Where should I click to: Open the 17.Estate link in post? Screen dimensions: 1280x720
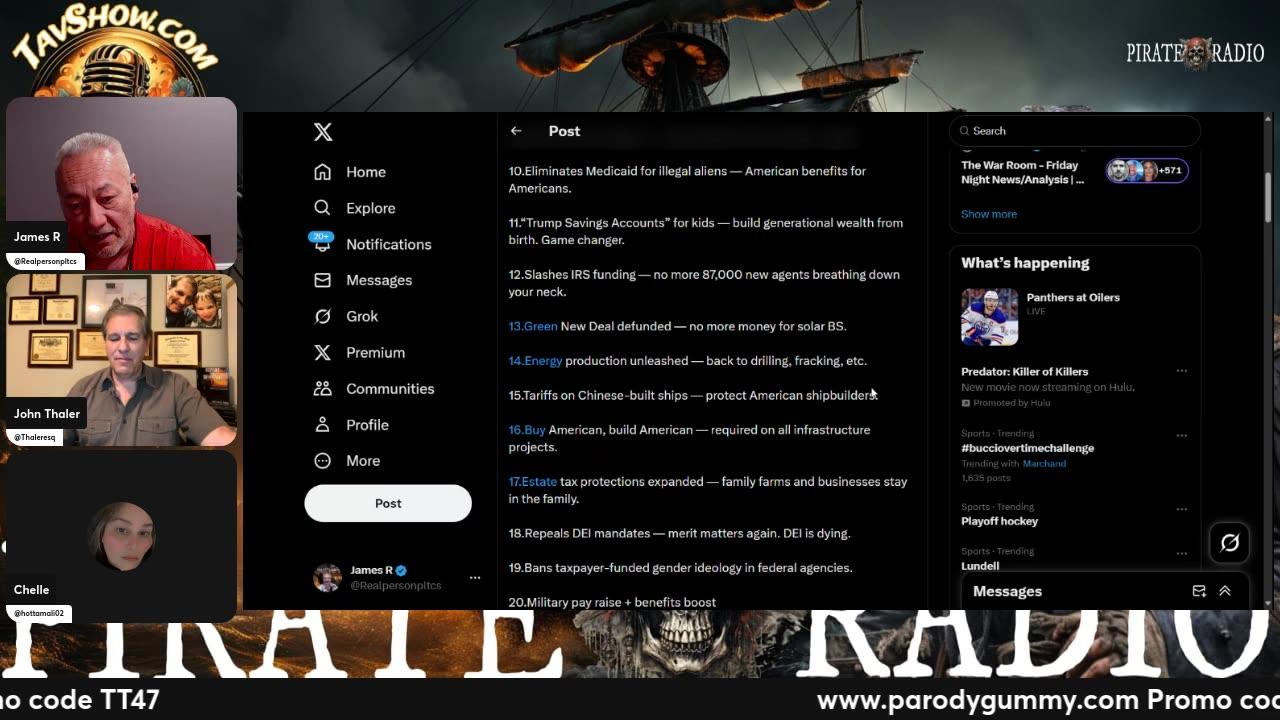click(532, 482)
